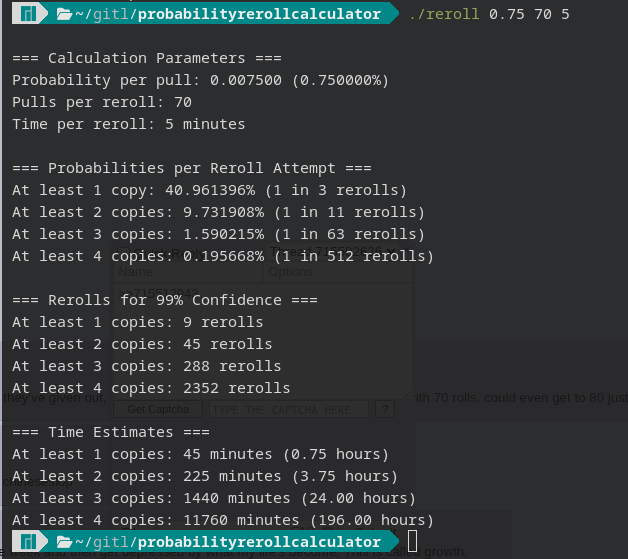Click the TYPE THE CAPTCHA HERE input field
The width and height of the screenshot is (628, 559).
click(x=288, y=410)
